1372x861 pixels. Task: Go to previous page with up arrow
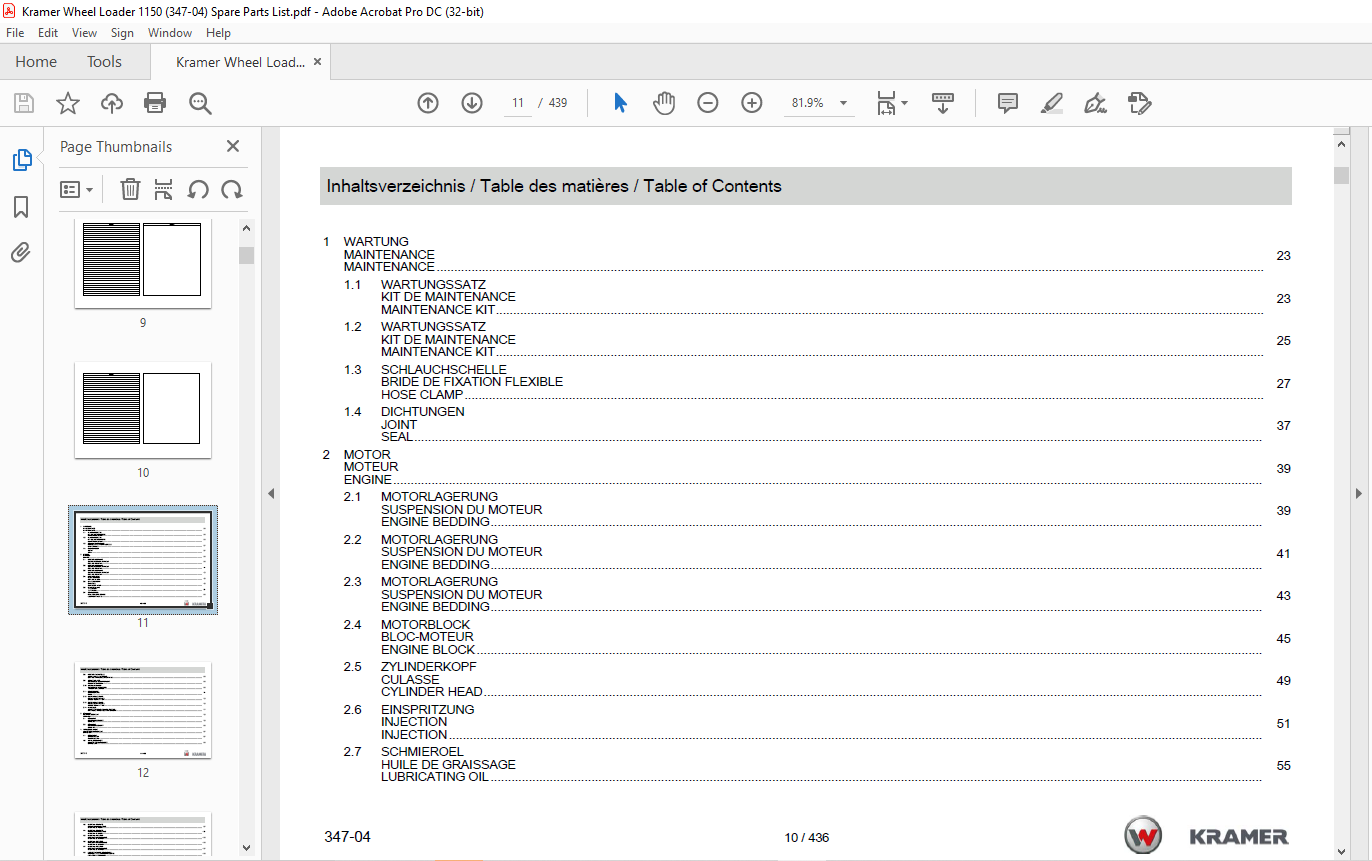428,103
